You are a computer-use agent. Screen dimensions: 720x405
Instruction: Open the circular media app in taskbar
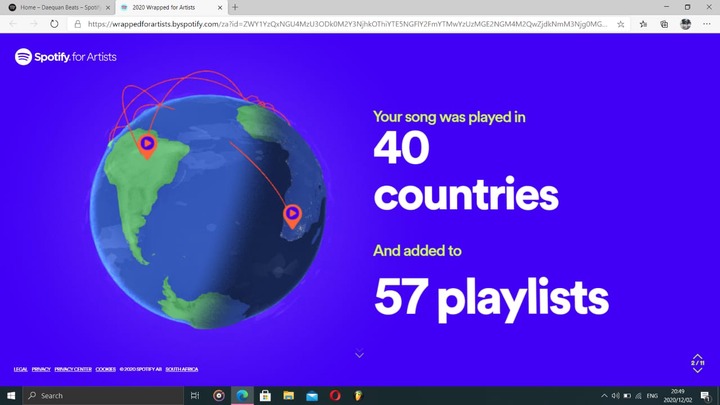click(219, 395)
